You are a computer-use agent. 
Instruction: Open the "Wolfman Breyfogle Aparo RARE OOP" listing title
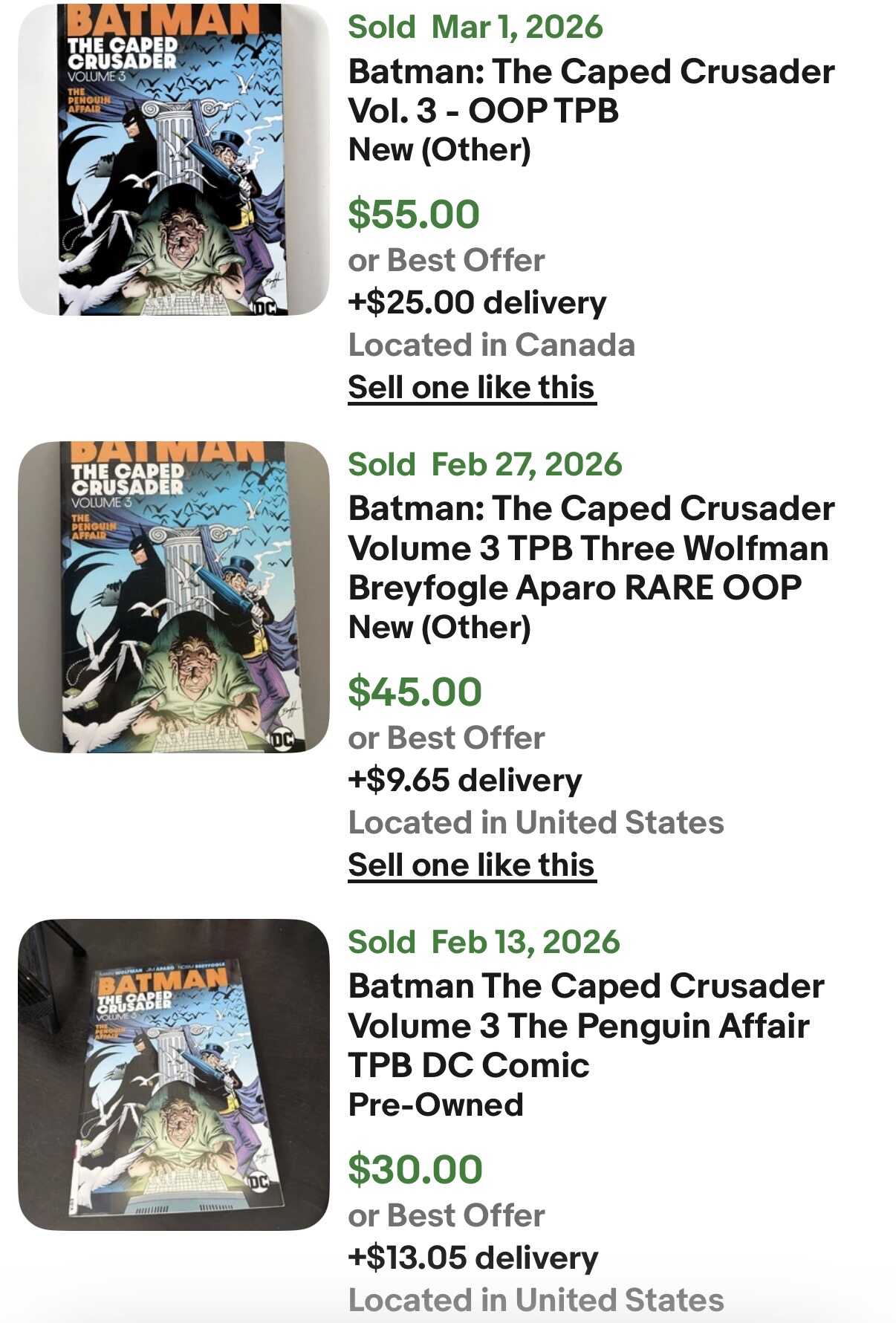[x=591, y=548]
